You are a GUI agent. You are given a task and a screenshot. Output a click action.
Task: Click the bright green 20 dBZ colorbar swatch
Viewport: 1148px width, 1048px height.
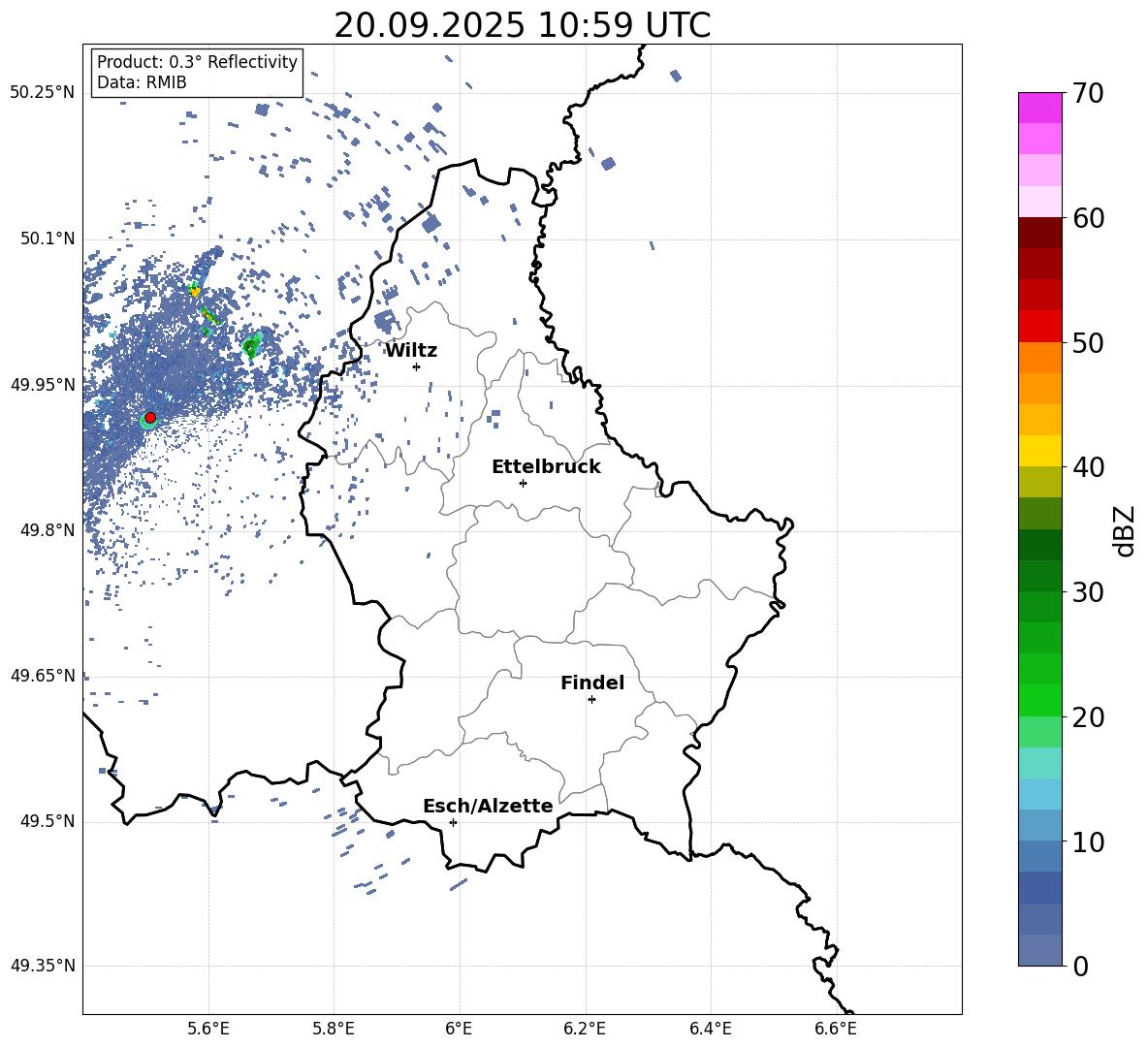click(1039, 700)
